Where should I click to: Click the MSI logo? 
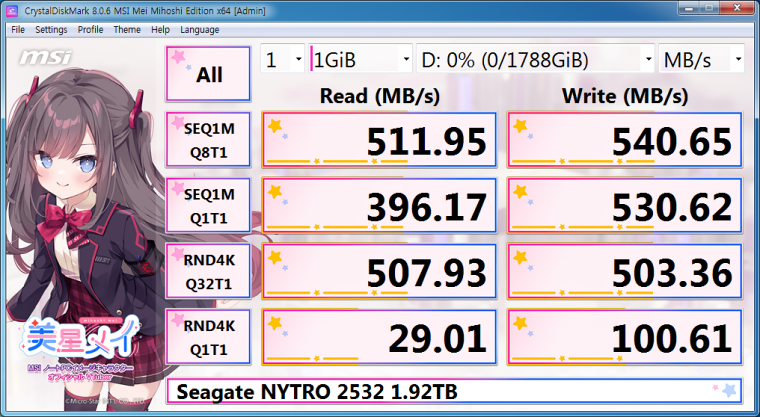point(45,58)
